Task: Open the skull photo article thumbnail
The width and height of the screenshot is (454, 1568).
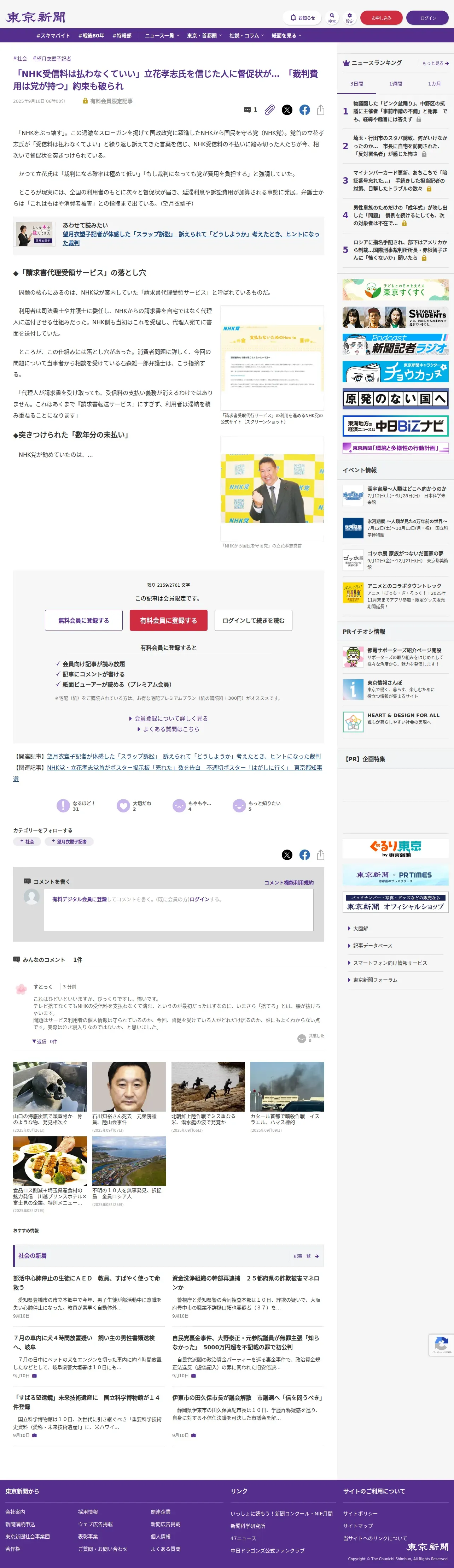Action: 50,1087
